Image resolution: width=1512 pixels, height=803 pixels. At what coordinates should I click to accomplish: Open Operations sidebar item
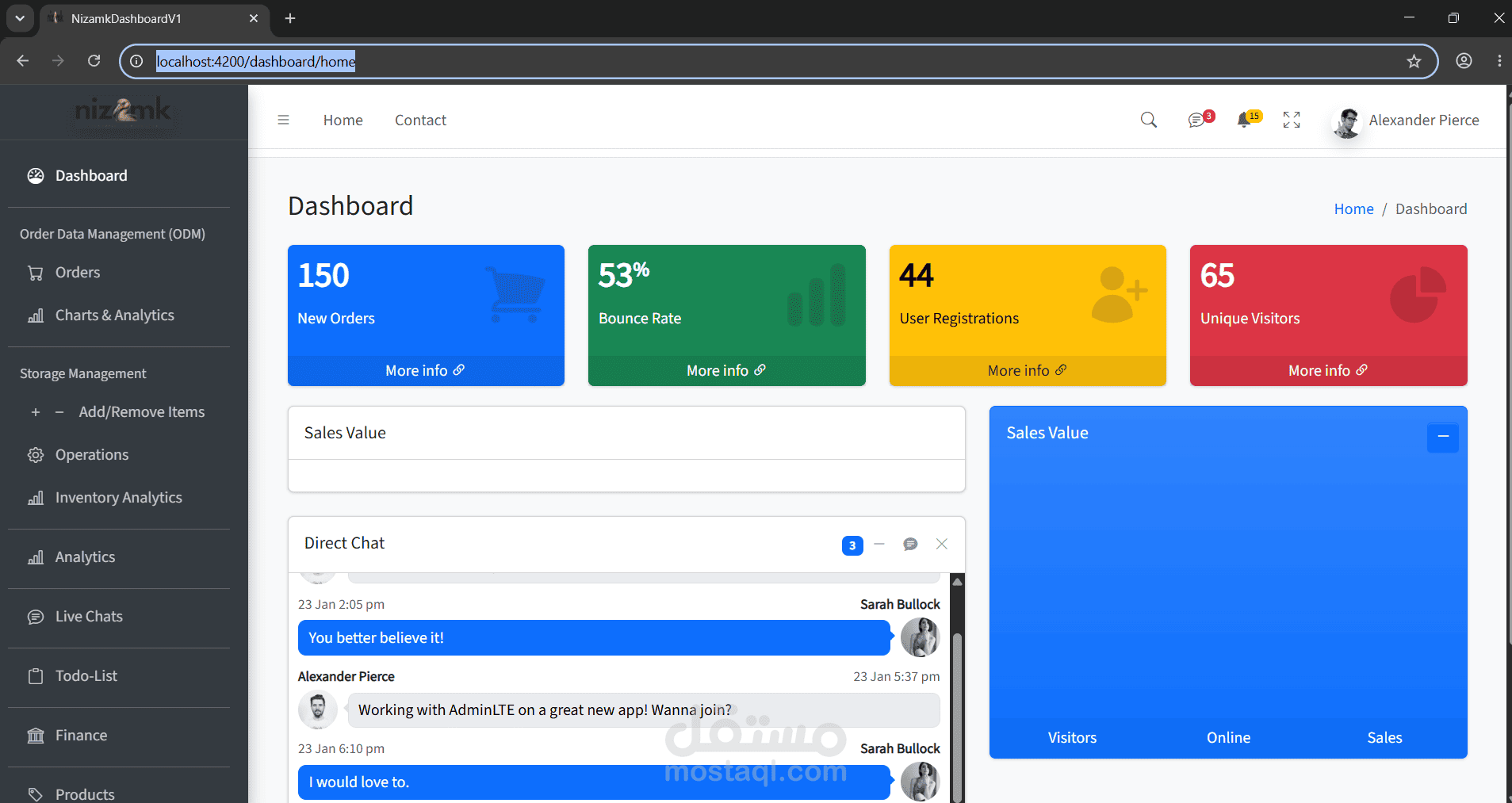(x=119, y=454)
